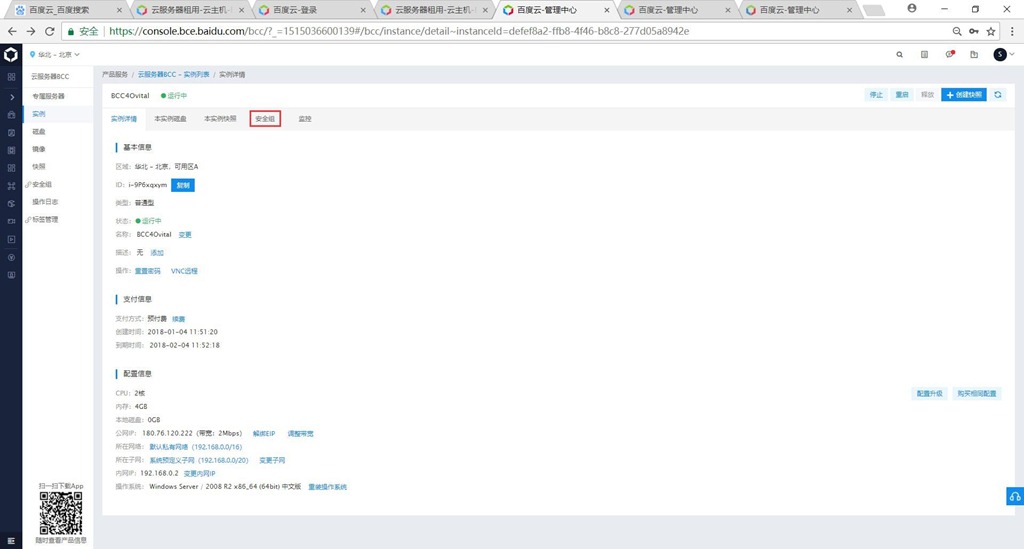1024x549 pixels.
Task: Open the message notification icon with red dot
Action: (x=949, y=54)
